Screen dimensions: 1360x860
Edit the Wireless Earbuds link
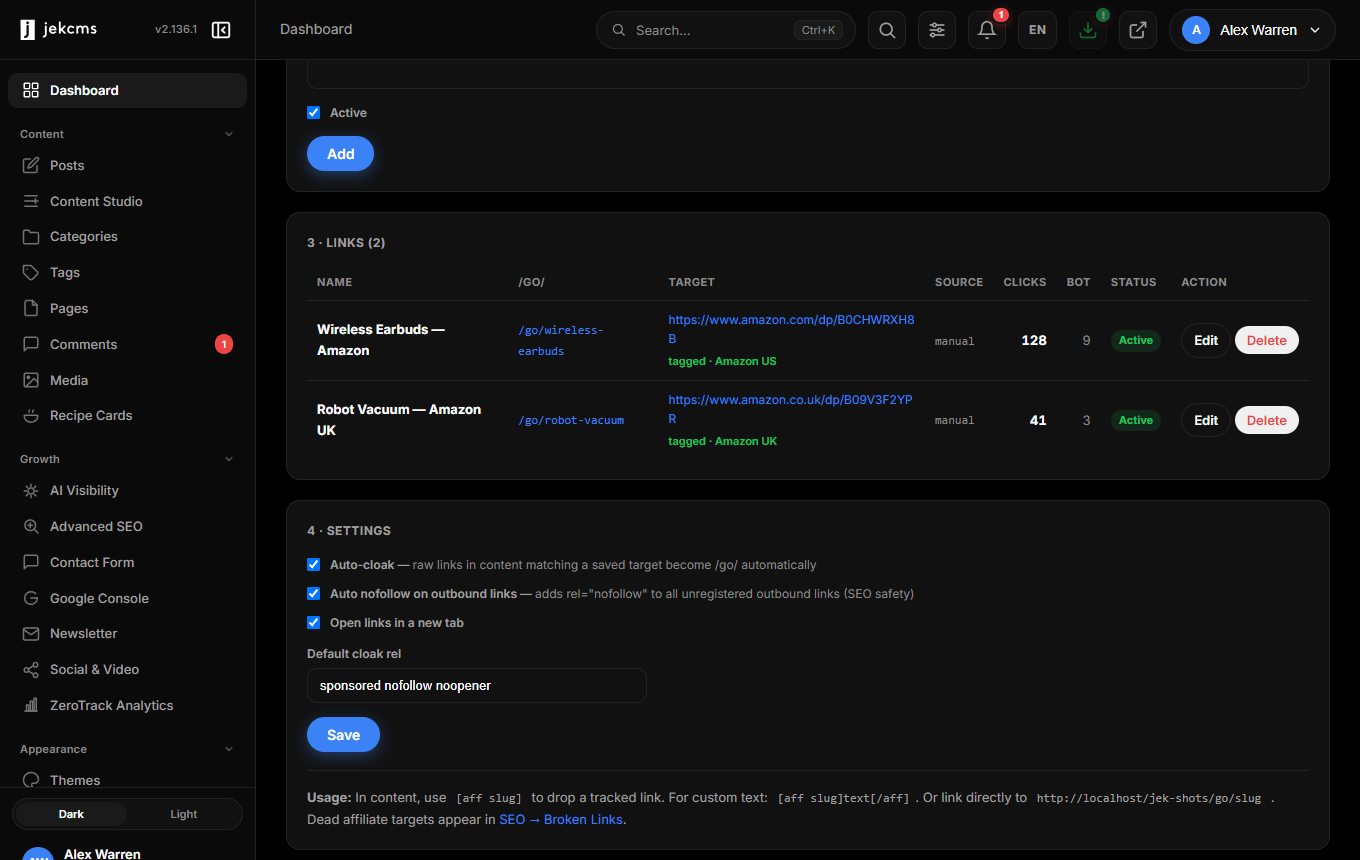[x=1206, y=340]
